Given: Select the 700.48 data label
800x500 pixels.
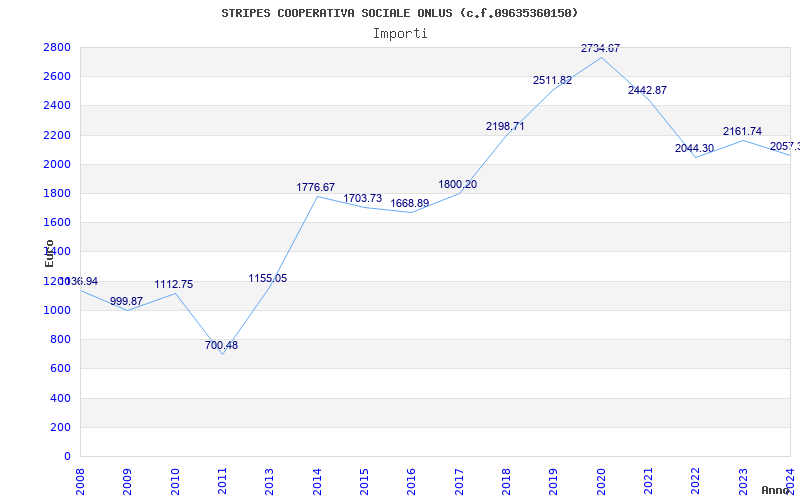Looking at the screenshot, I should coord(221,345).
